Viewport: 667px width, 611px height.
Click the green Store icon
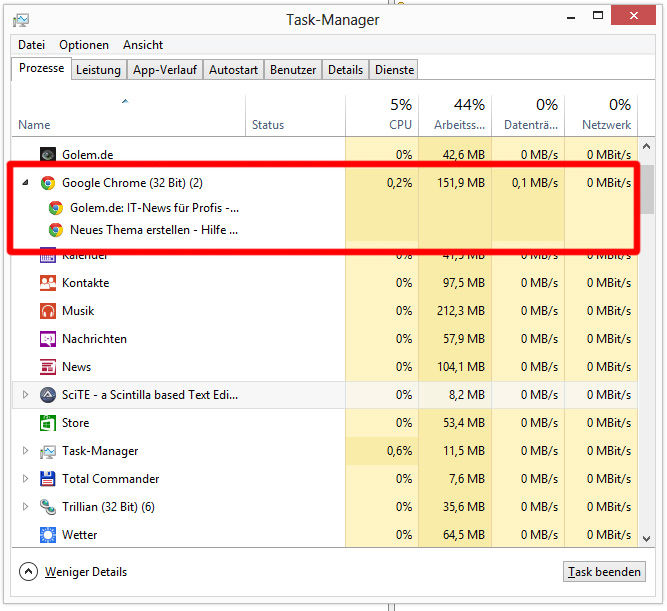(47, 423)
